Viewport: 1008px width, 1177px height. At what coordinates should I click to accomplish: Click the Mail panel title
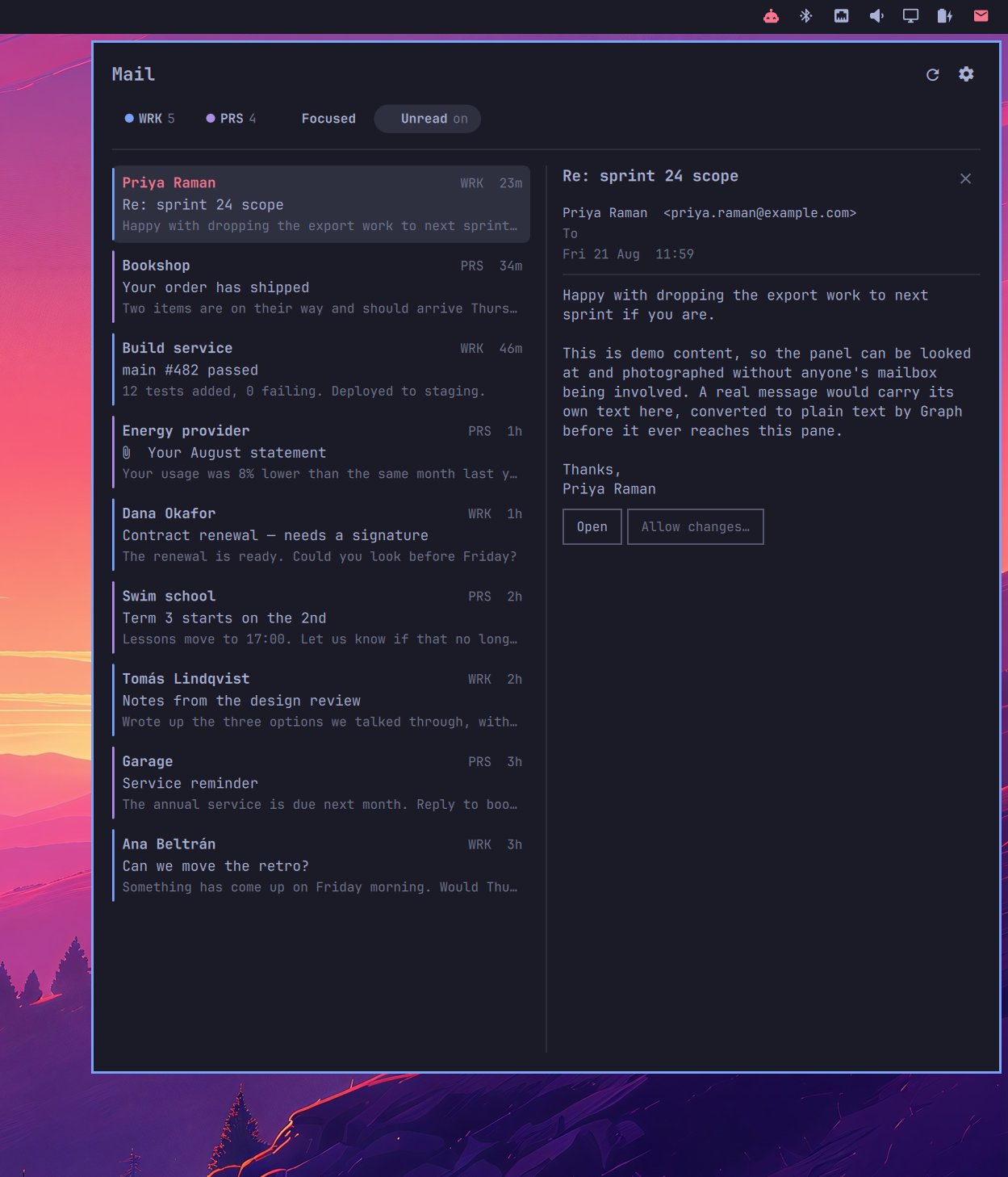click(x=133, y=74)
